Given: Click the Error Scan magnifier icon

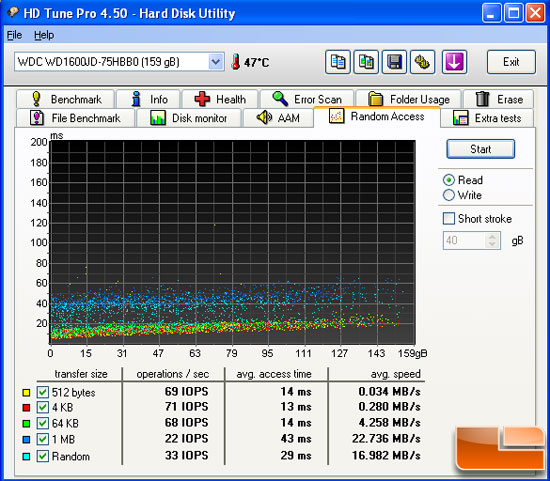Looking at the screenshot, I should [x=280, y=99].
